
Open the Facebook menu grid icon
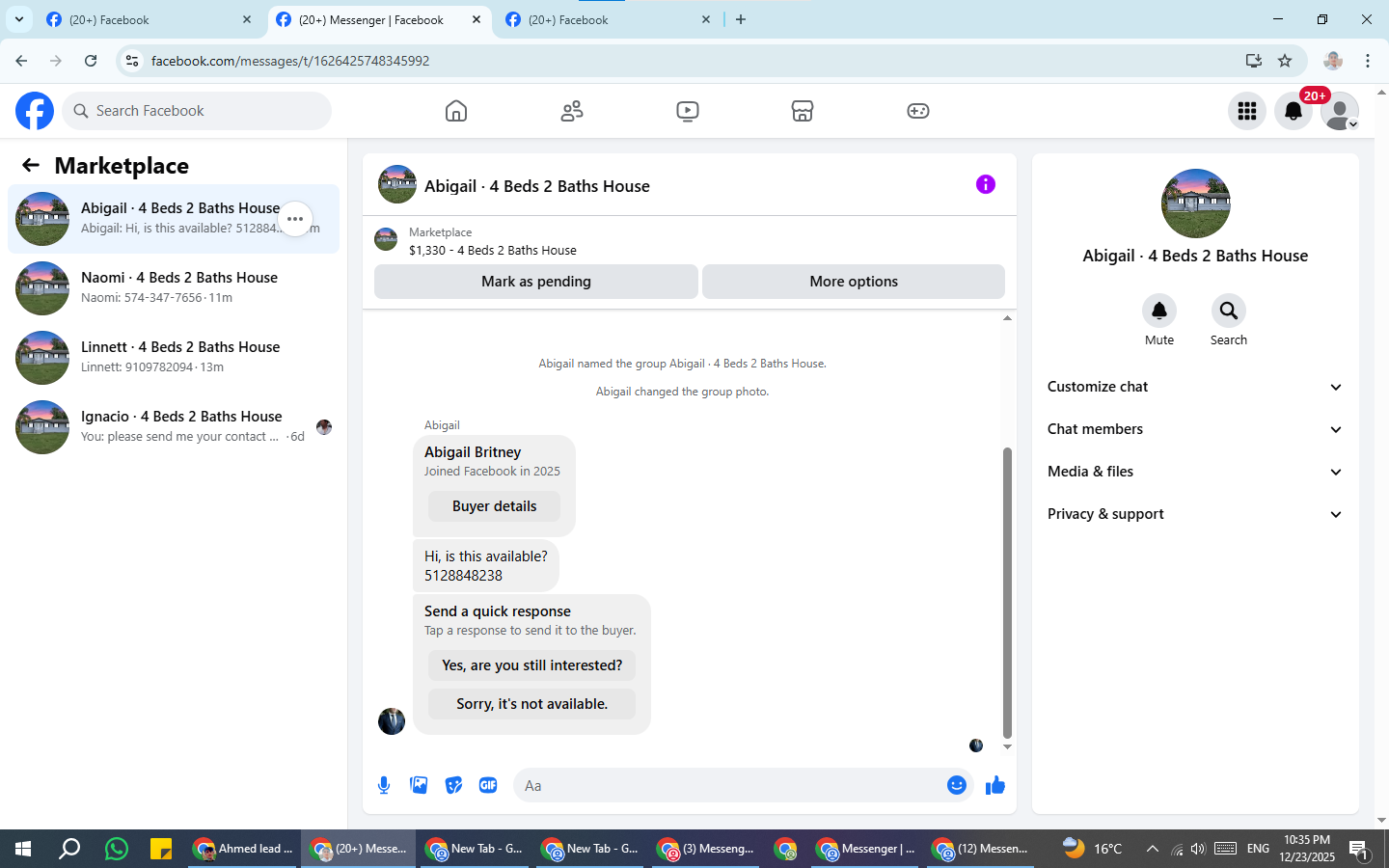[x=1247, y=111]
